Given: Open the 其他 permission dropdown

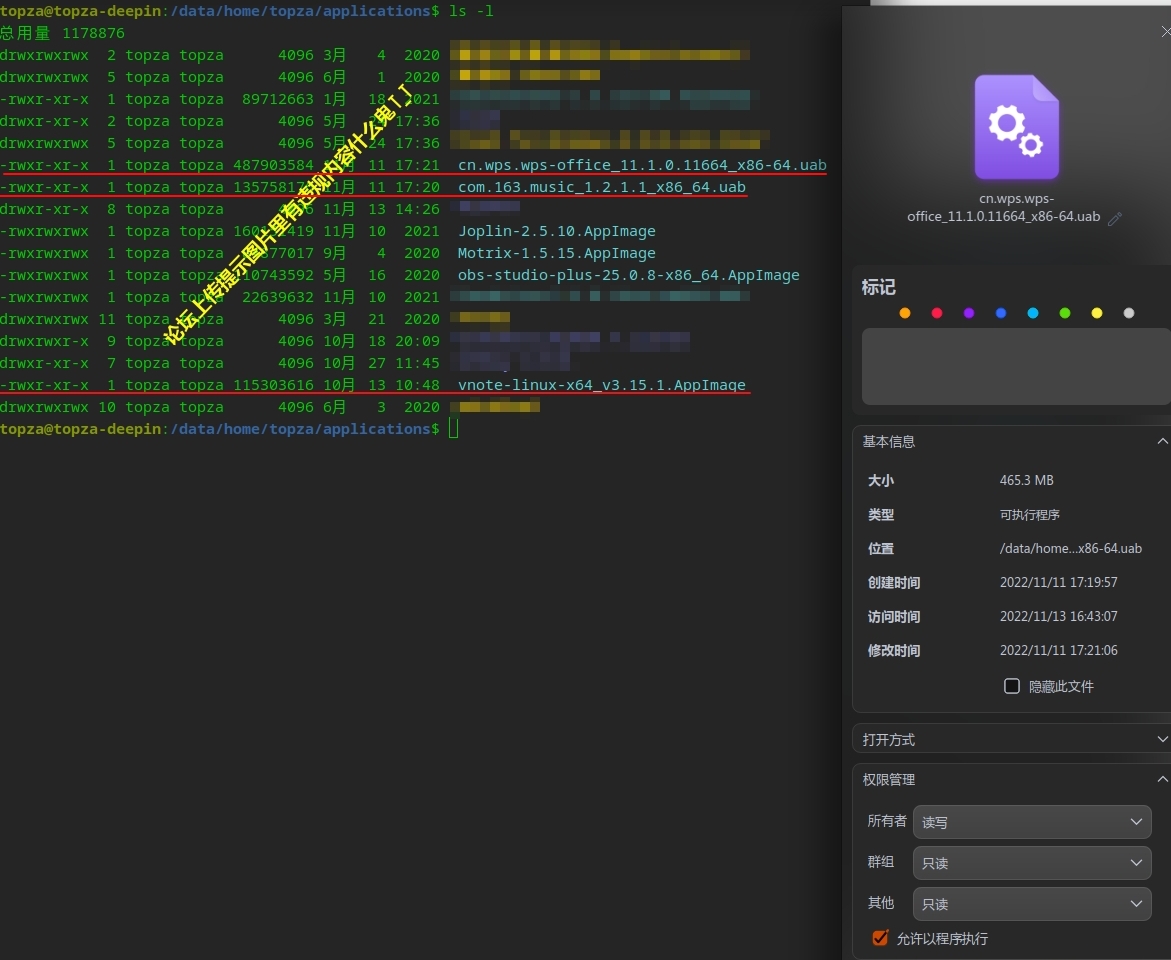Looking at the screenshot, I should click(x=1032, y=904).
